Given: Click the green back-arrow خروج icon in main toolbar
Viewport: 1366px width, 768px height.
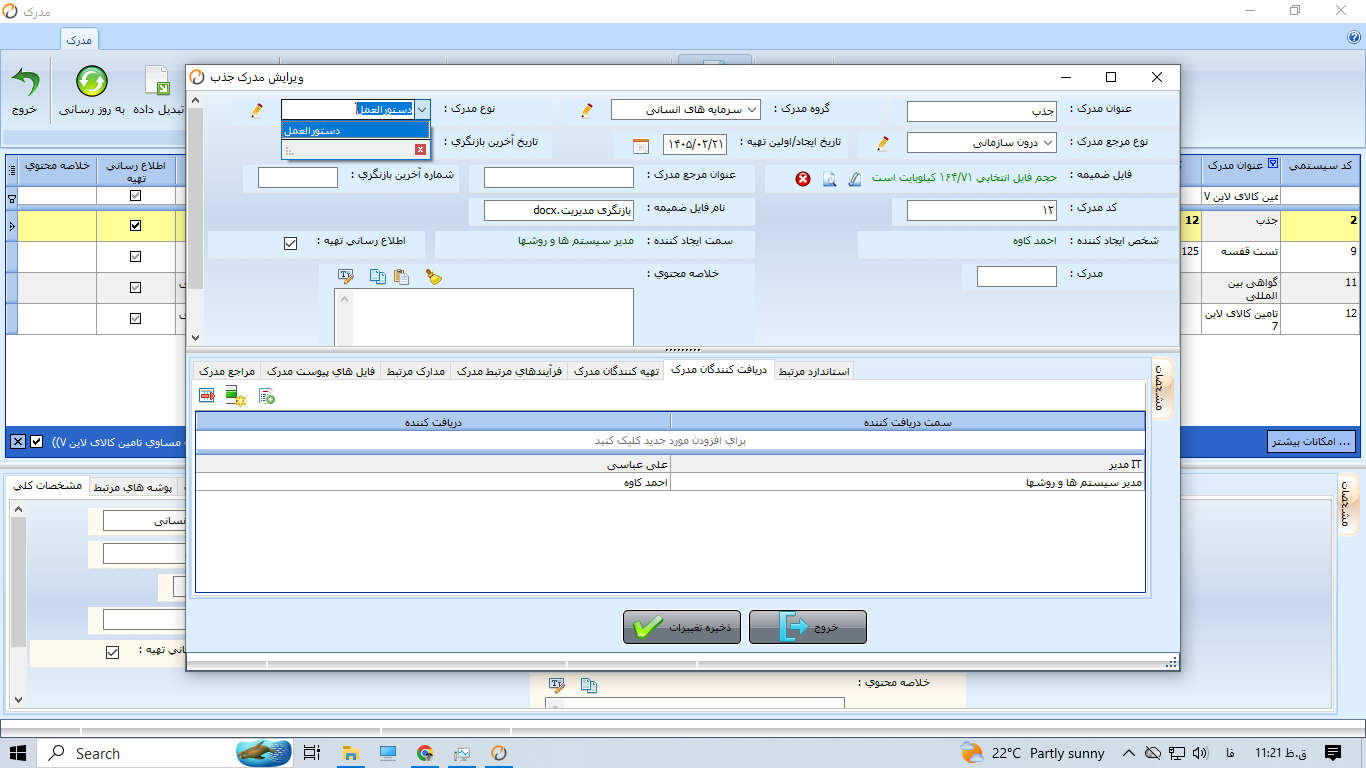Looking at the screenshot, I should pyautogui.click(x=25, y=82).
